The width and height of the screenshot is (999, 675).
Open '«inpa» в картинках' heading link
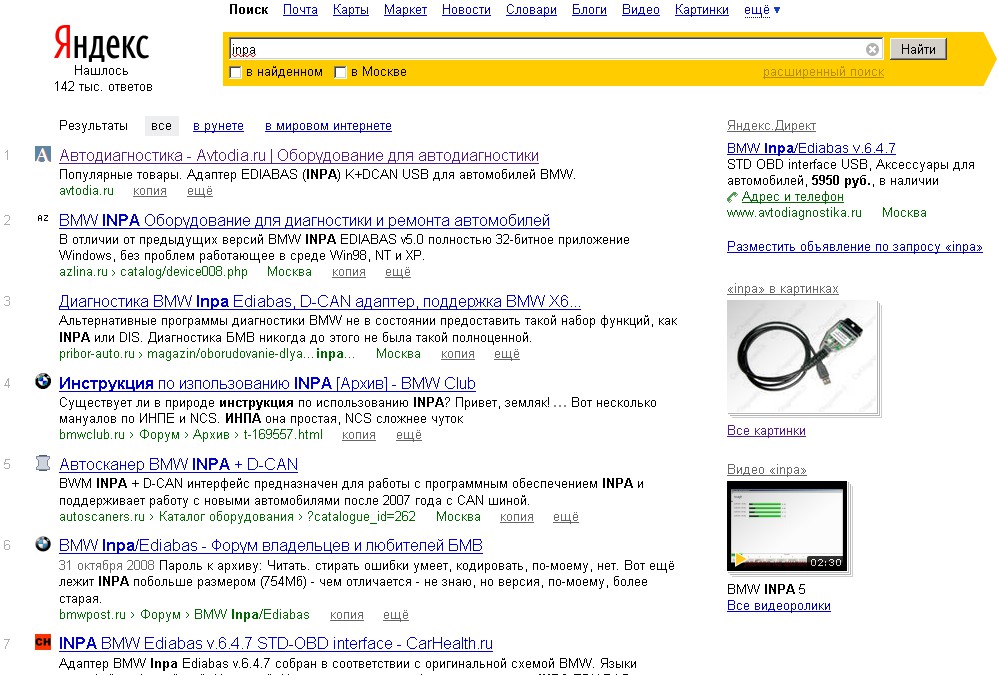tap(782, 288)
